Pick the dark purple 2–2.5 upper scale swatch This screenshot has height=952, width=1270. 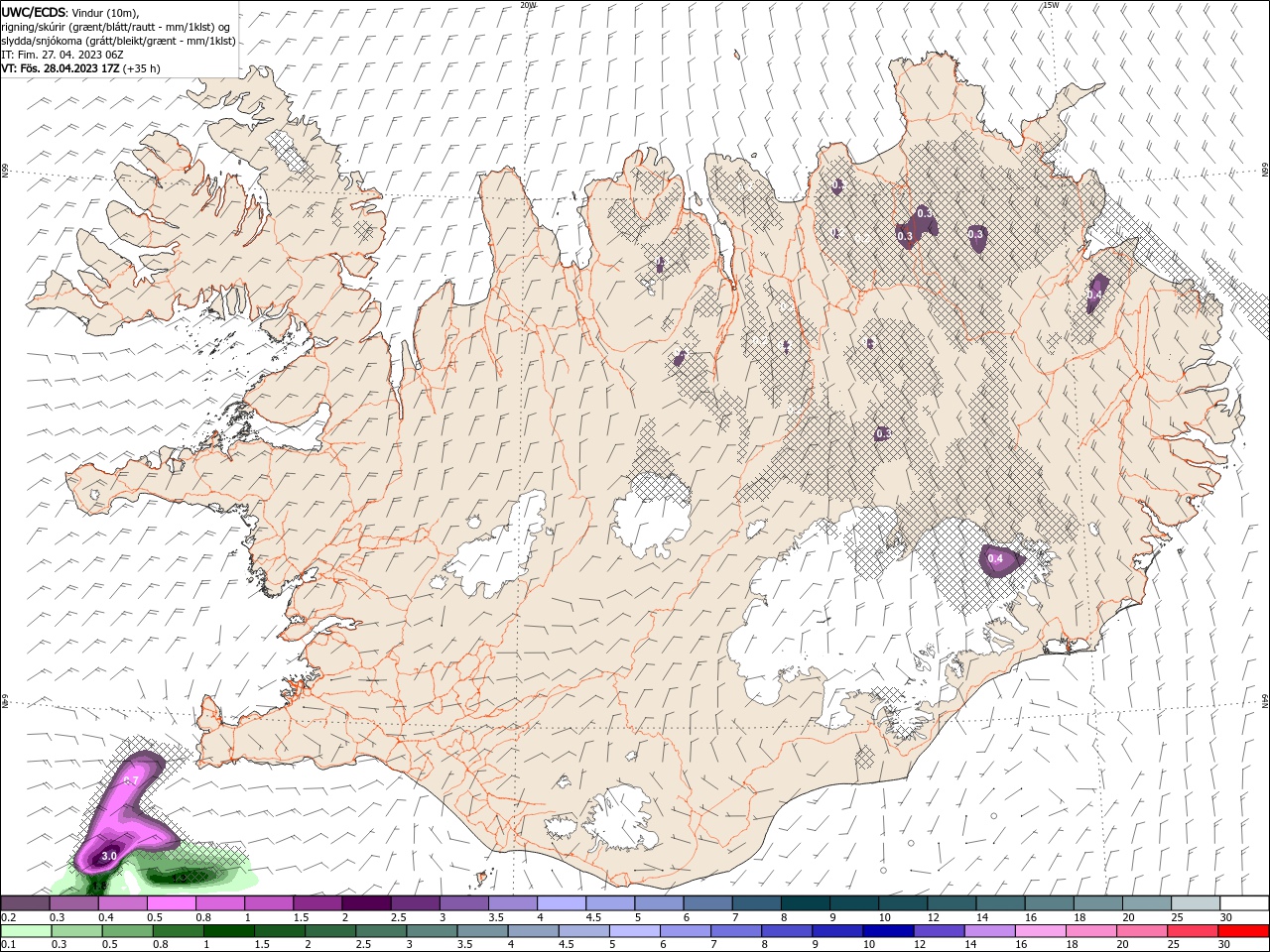(x=366, y=903)
